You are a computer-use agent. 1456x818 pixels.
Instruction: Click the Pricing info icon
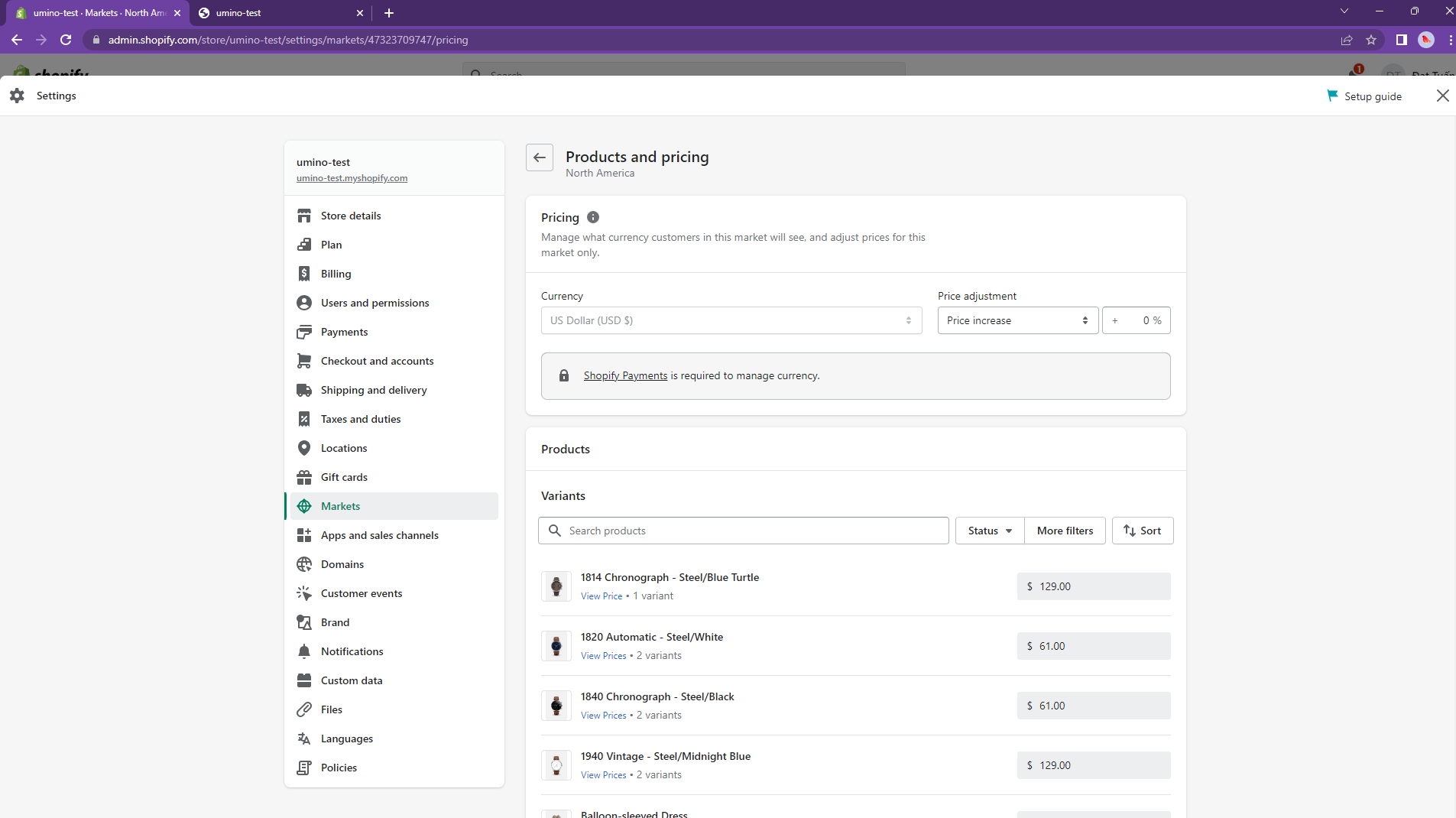click(593, 217)
